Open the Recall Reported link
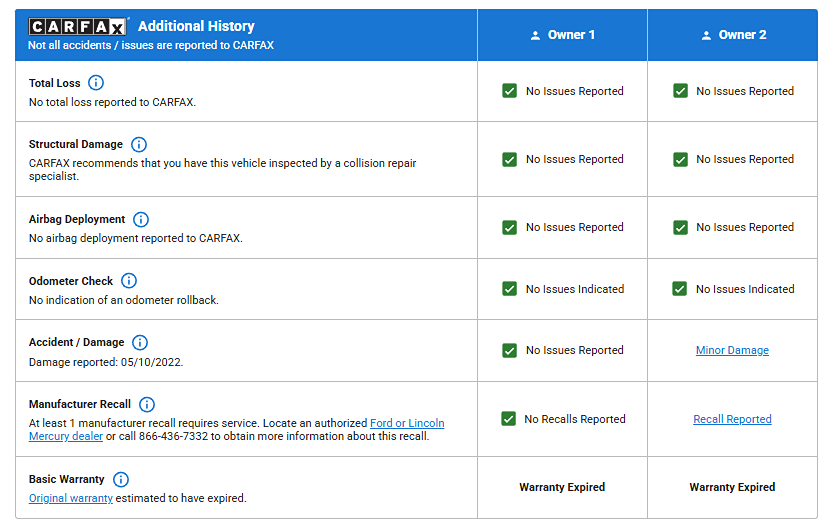 click(732, 419)
